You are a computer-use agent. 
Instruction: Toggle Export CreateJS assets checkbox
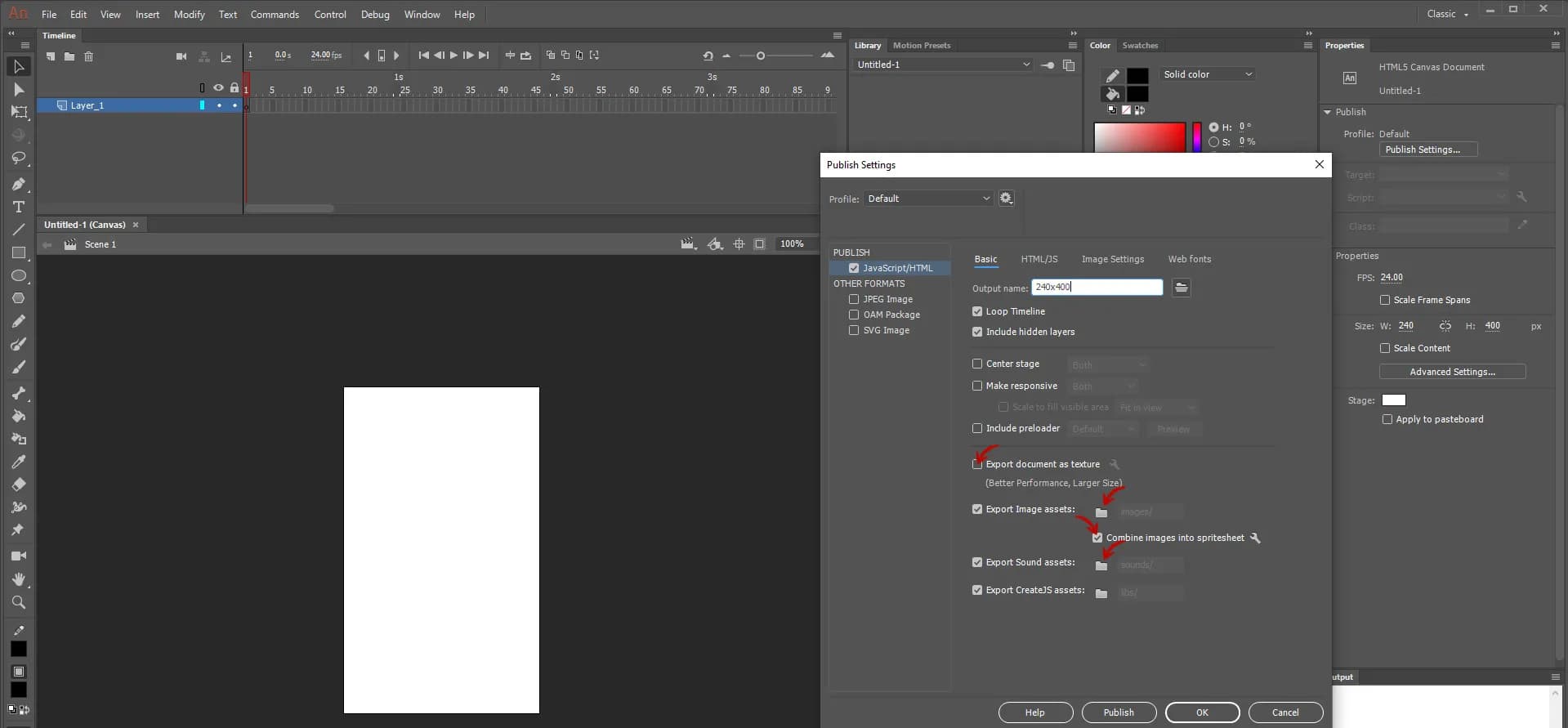pyautogui.click(x=977, y=590)
